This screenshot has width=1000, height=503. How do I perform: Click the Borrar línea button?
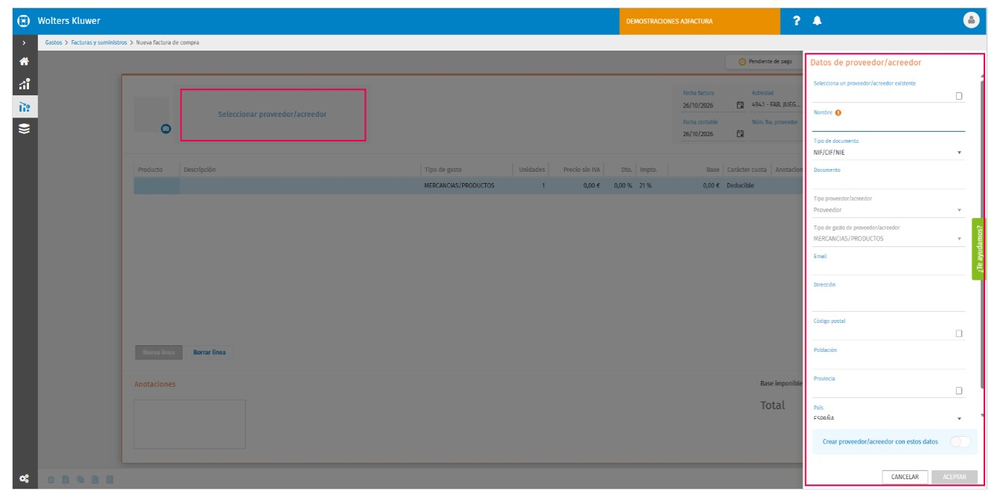coord(209,353)
